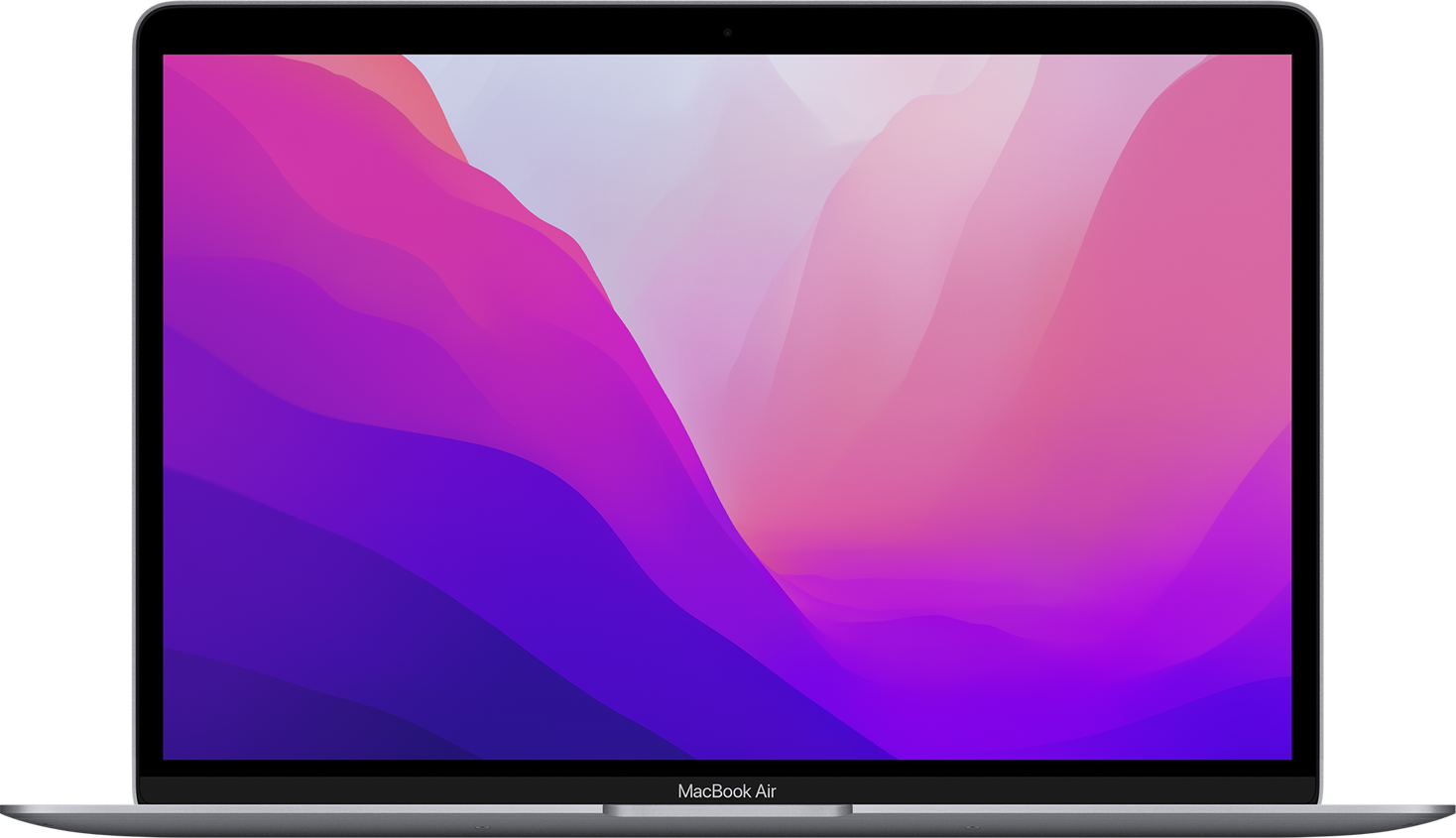Click the "MacBook Air" label below the display
This screenshot has width=1456, height=838.
(727, 790)
